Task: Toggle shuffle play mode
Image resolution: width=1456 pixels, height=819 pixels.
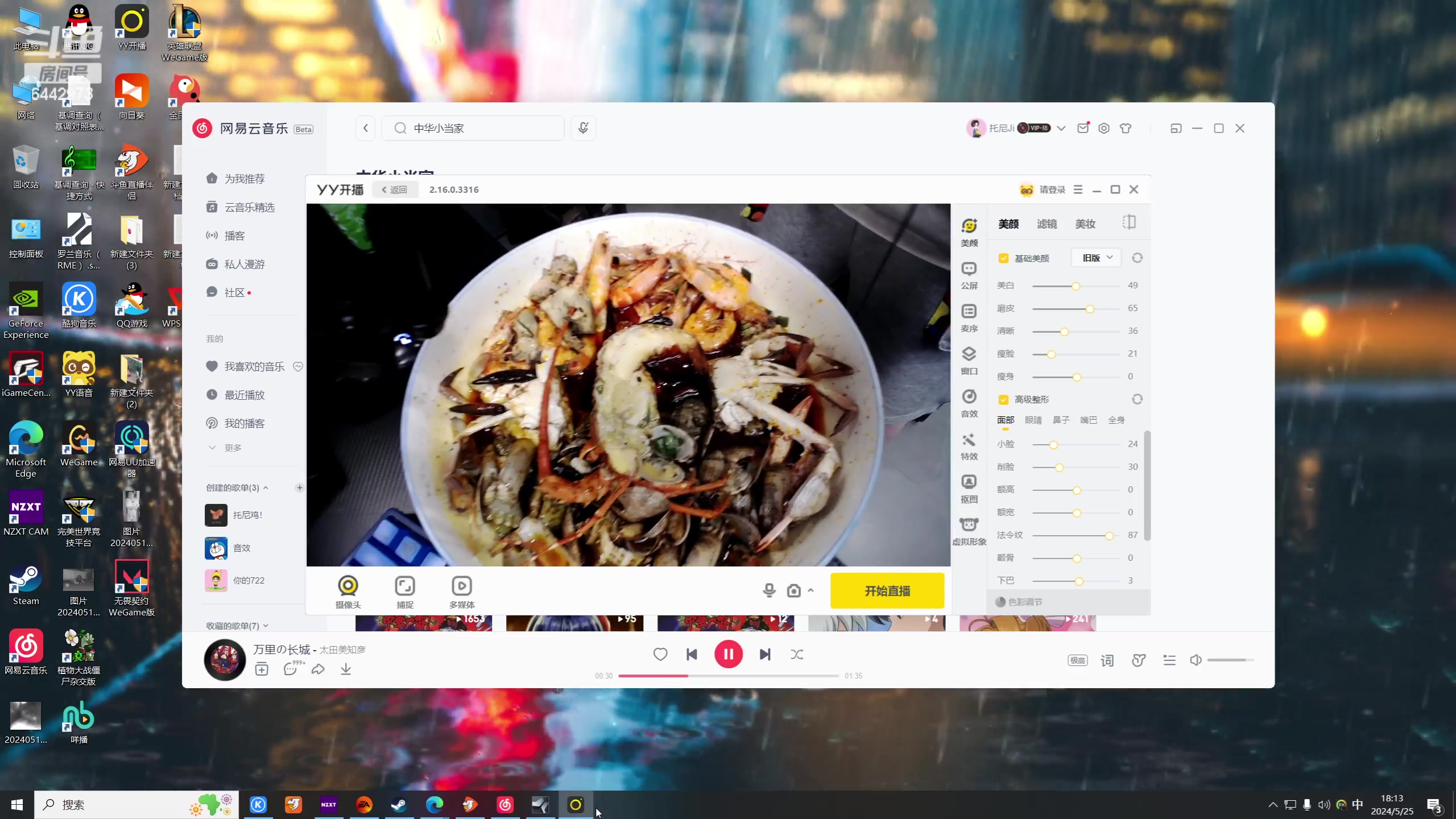Action: click(797, 655)
